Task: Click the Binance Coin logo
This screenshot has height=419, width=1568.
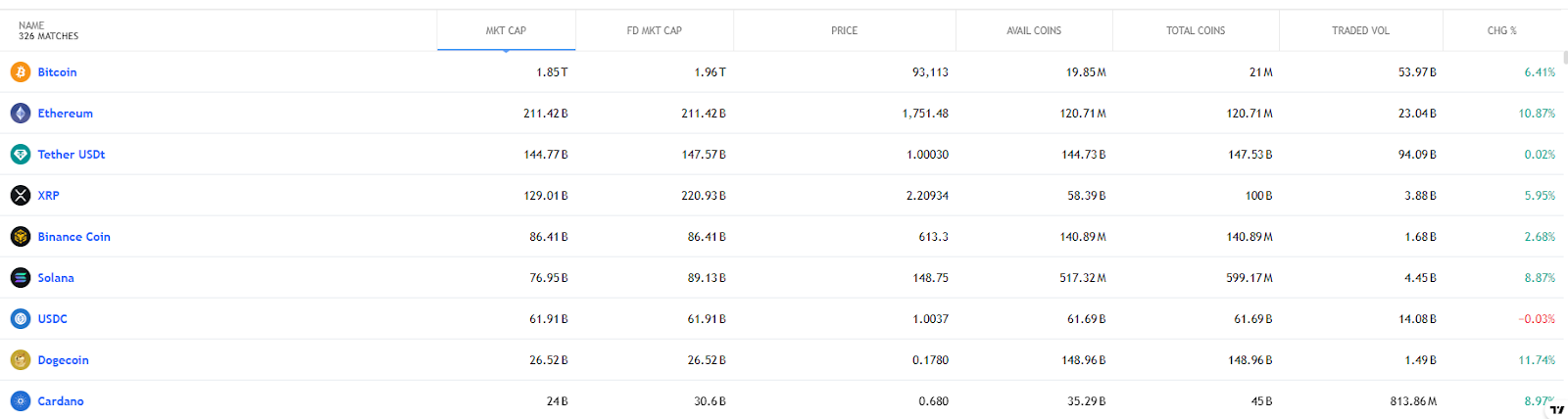Action: coord(21,236)
